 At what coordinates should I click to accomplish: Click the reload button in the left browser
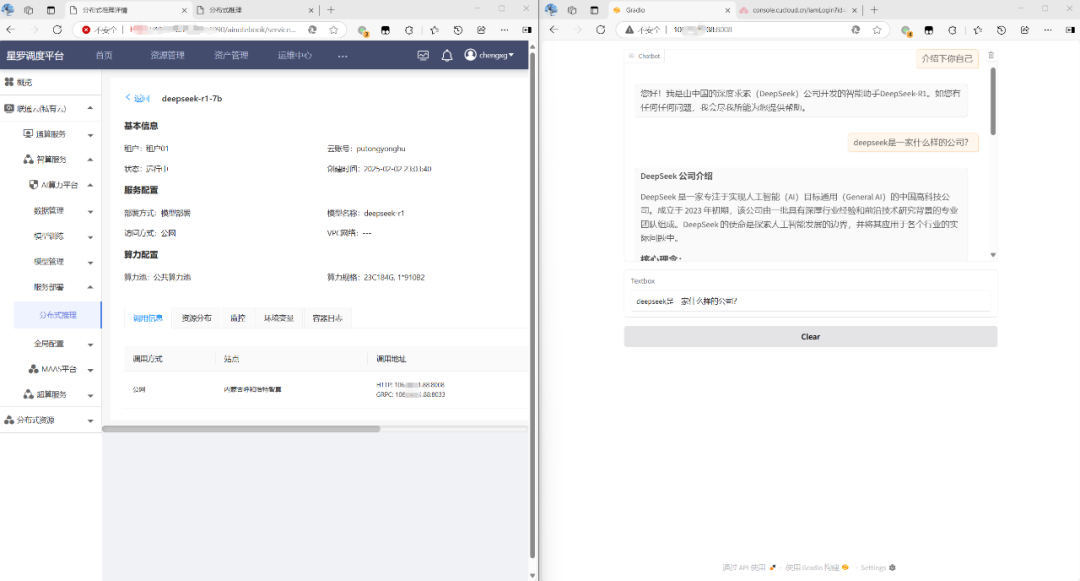tap(57, 30)
